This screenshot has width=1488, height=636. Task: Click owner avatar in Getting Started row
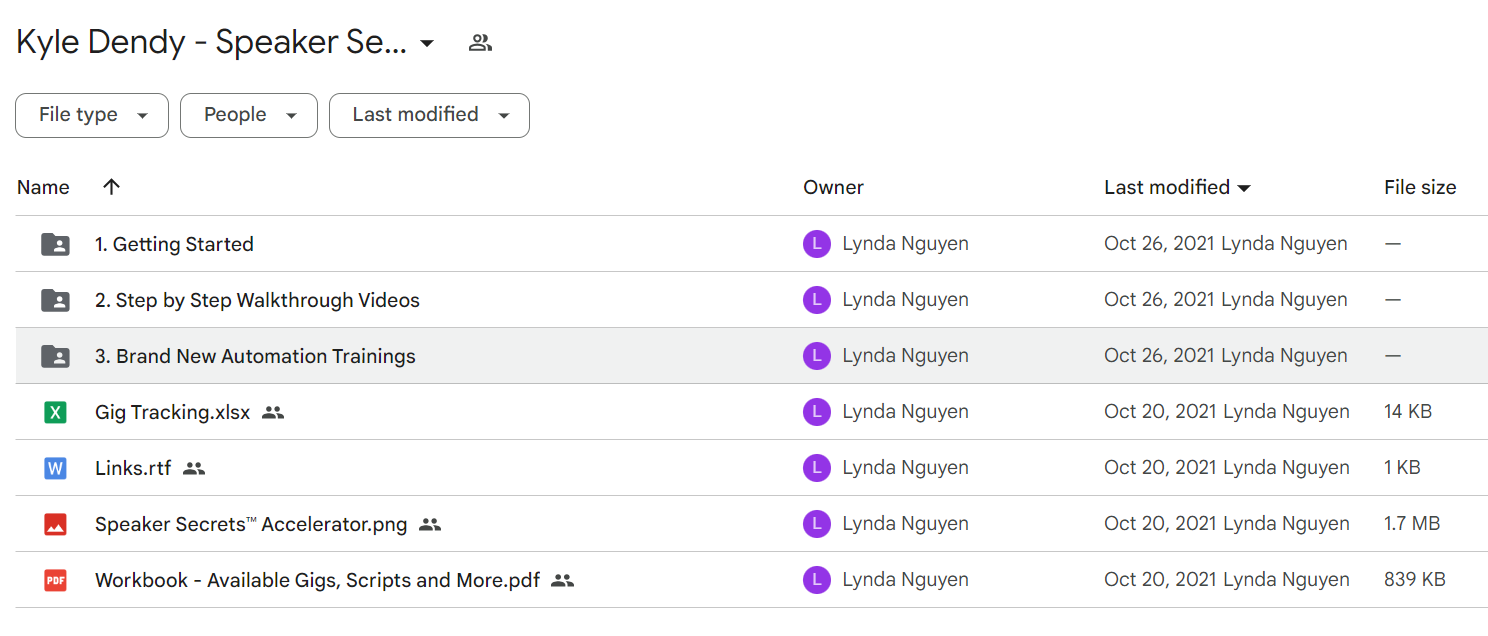click(x=817, y=244)
